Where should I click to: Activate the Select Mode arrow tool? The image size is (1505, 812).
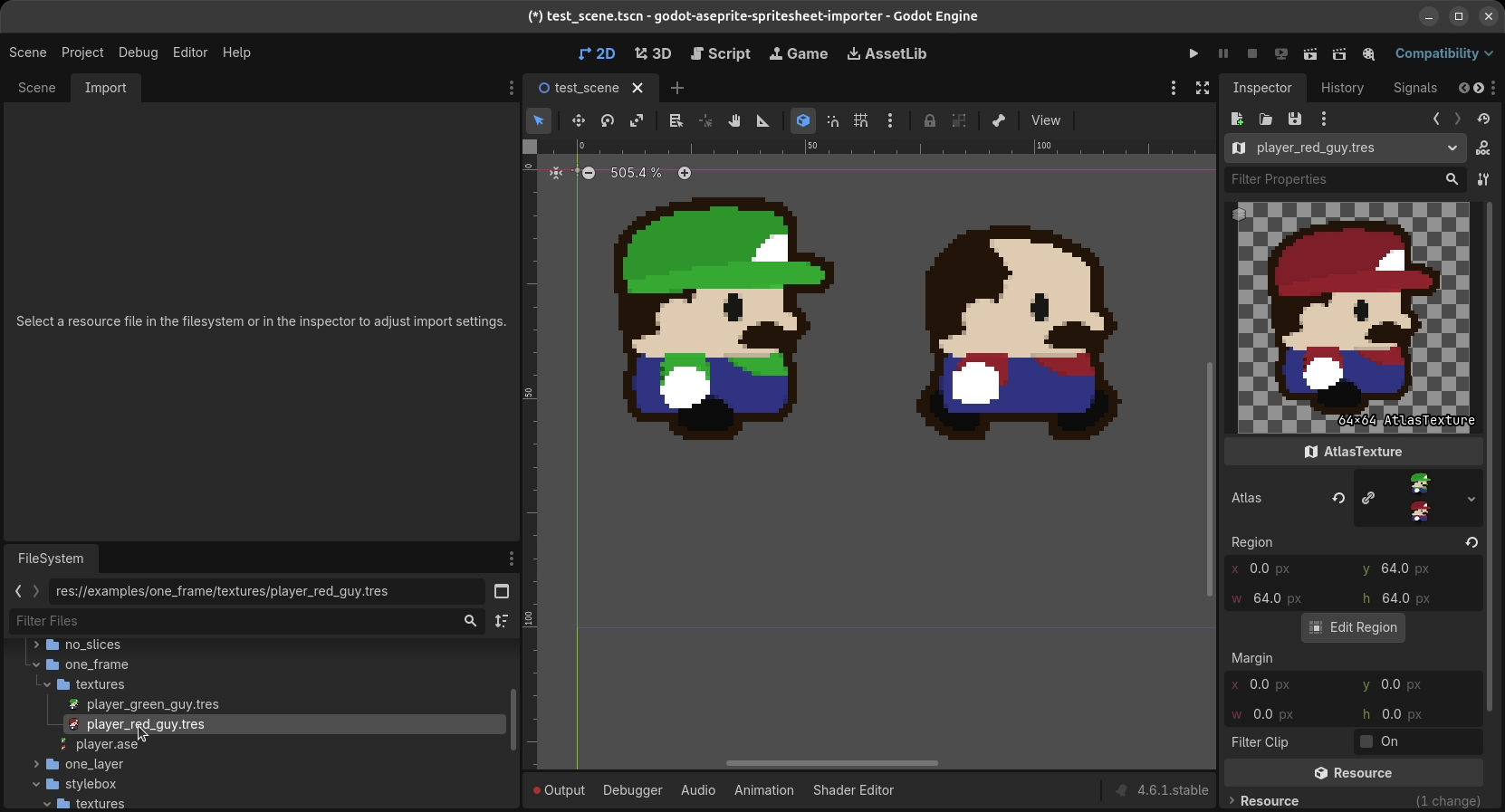point(539,120)
